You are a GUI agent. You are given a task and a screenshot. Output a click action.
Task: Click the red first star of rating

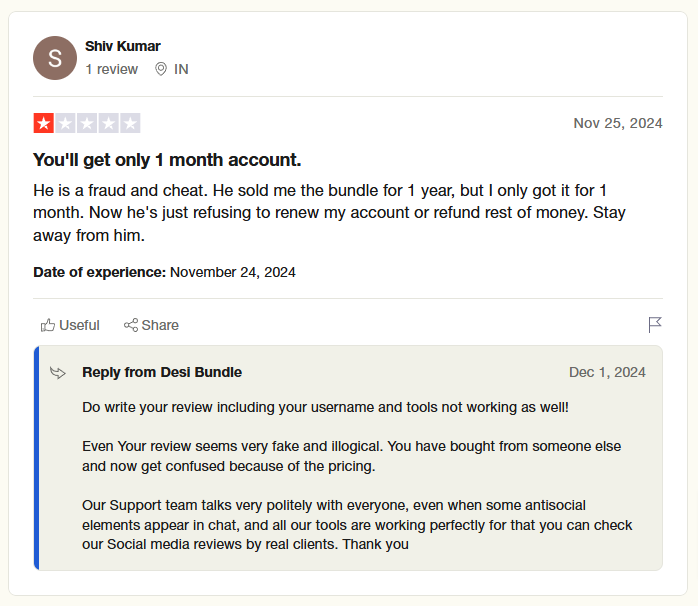click(44, 123)
